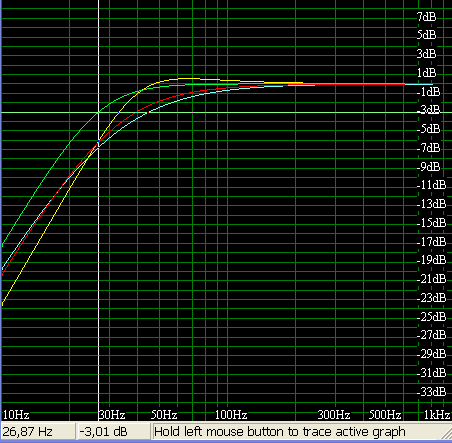Click the 500Hz frequency axis label
The height and width of the screenshot is (443, 452).
(385, 415)
